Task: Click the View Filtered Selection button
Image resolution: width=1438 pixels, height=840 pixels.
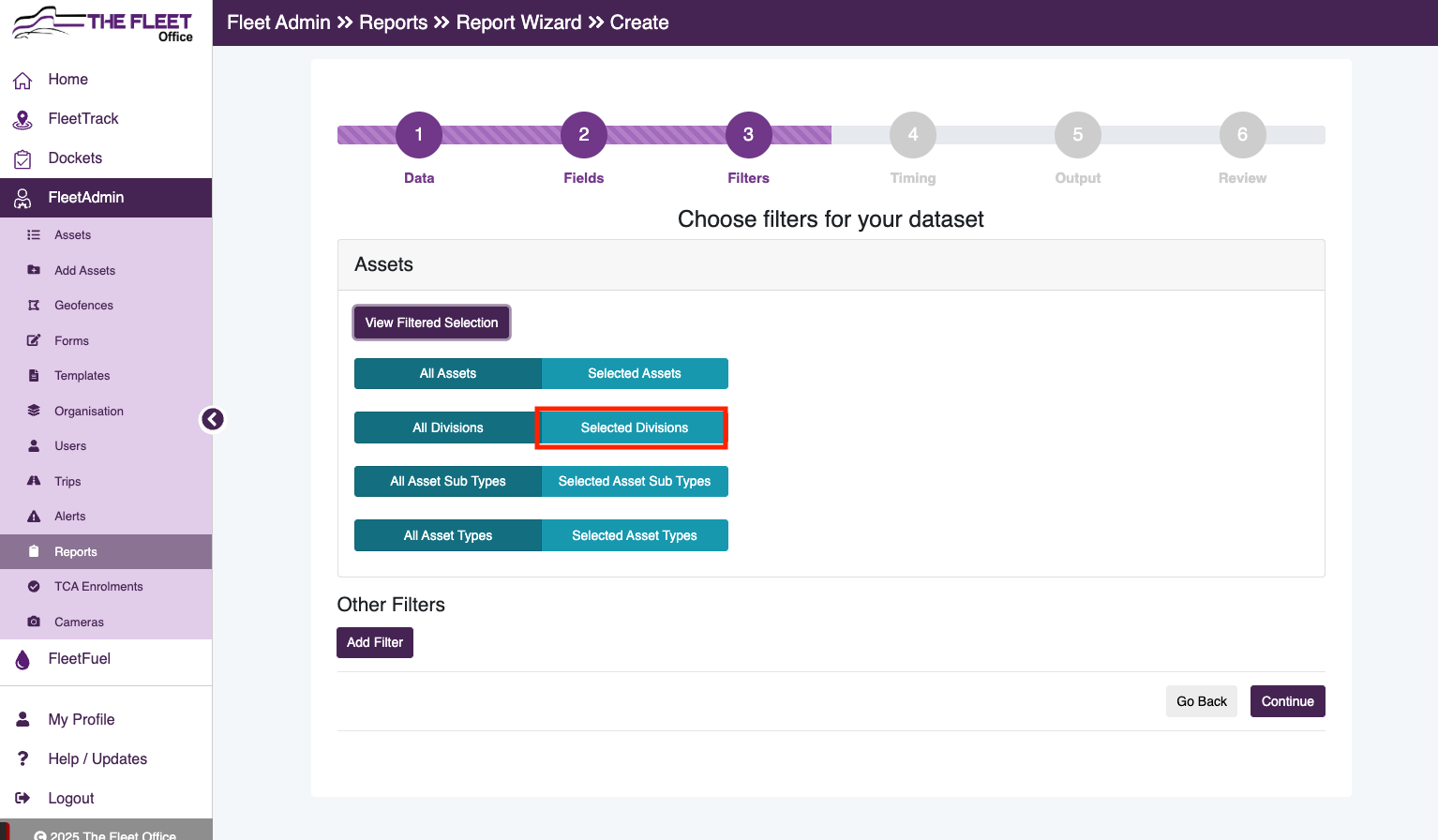Action: [431, 322]
